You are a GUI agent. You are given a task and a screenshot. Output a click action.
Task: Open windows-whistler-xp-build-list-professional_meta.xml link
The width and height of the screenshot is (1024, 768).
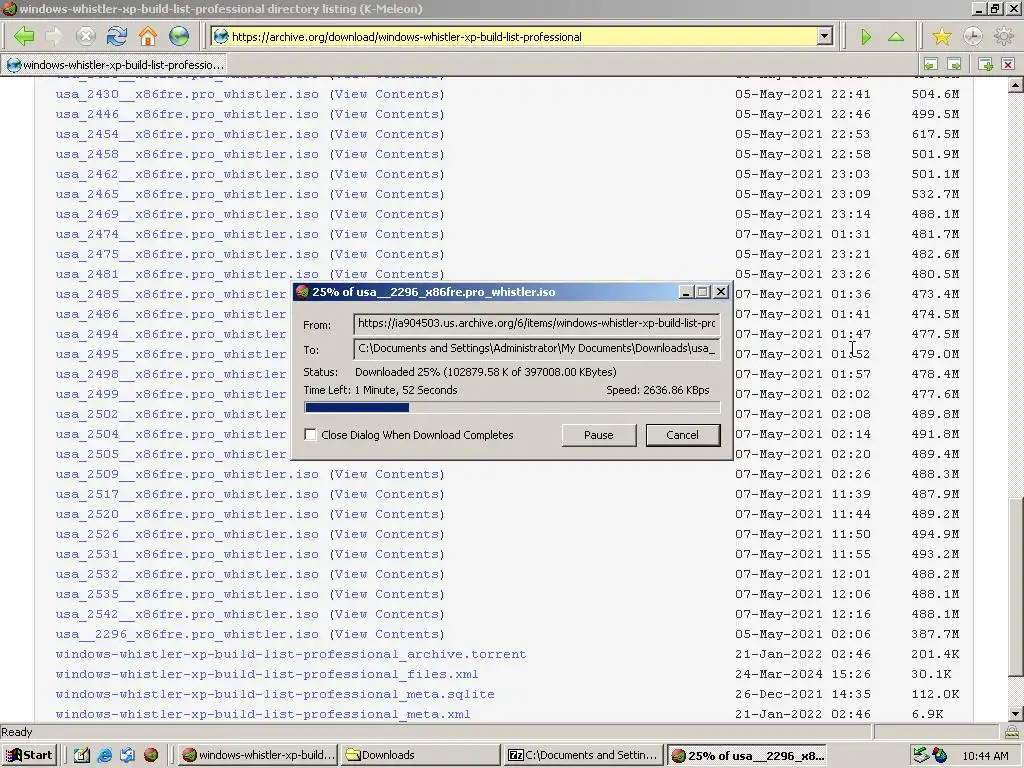263,714
